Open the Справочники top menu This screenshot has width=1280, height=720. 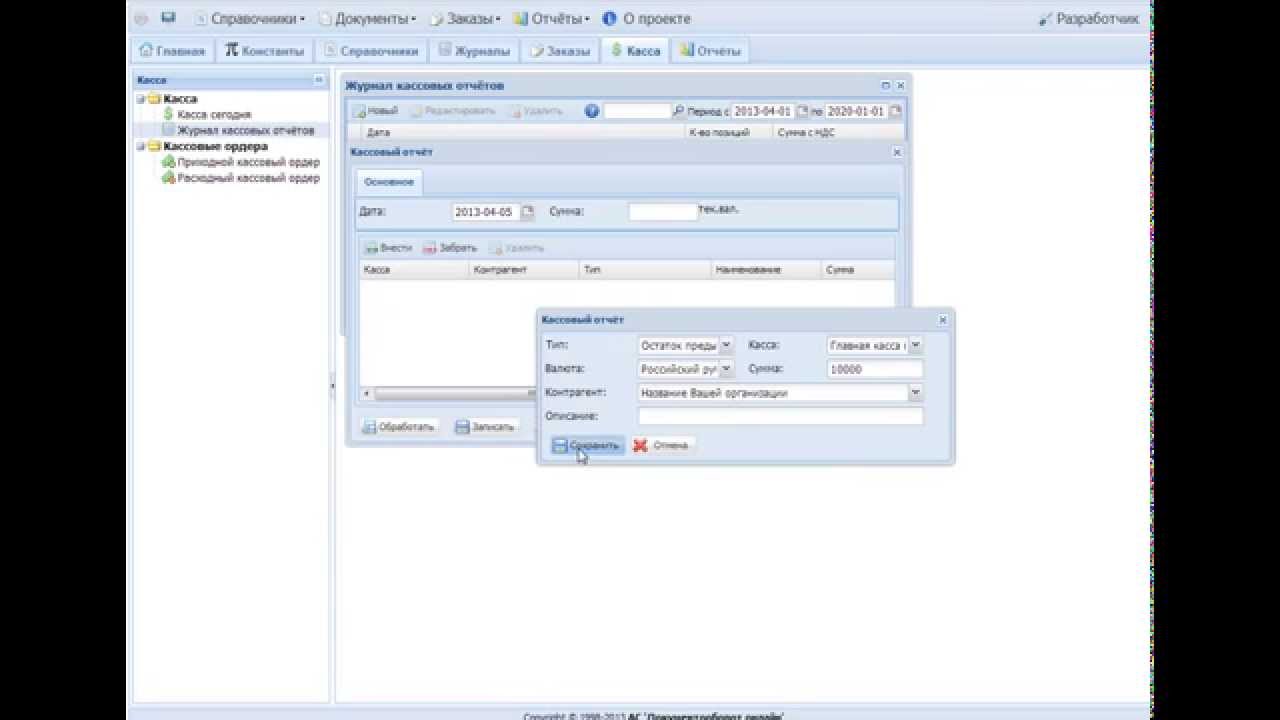250,18
